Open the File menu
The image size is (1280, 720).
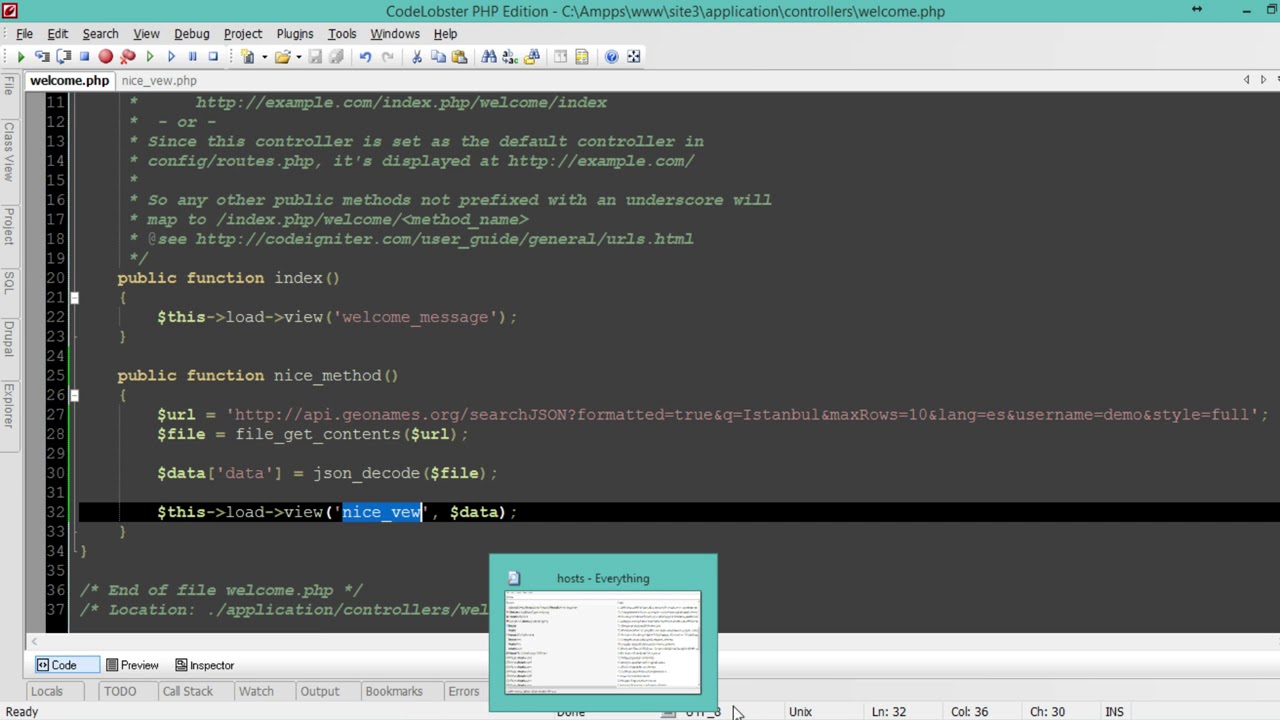(24, 34)
